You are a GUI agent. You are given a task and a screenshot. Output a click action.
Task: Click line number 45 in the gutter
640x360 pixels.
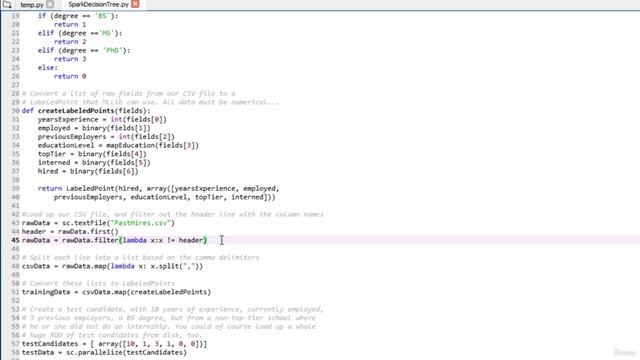pos(15,240)
